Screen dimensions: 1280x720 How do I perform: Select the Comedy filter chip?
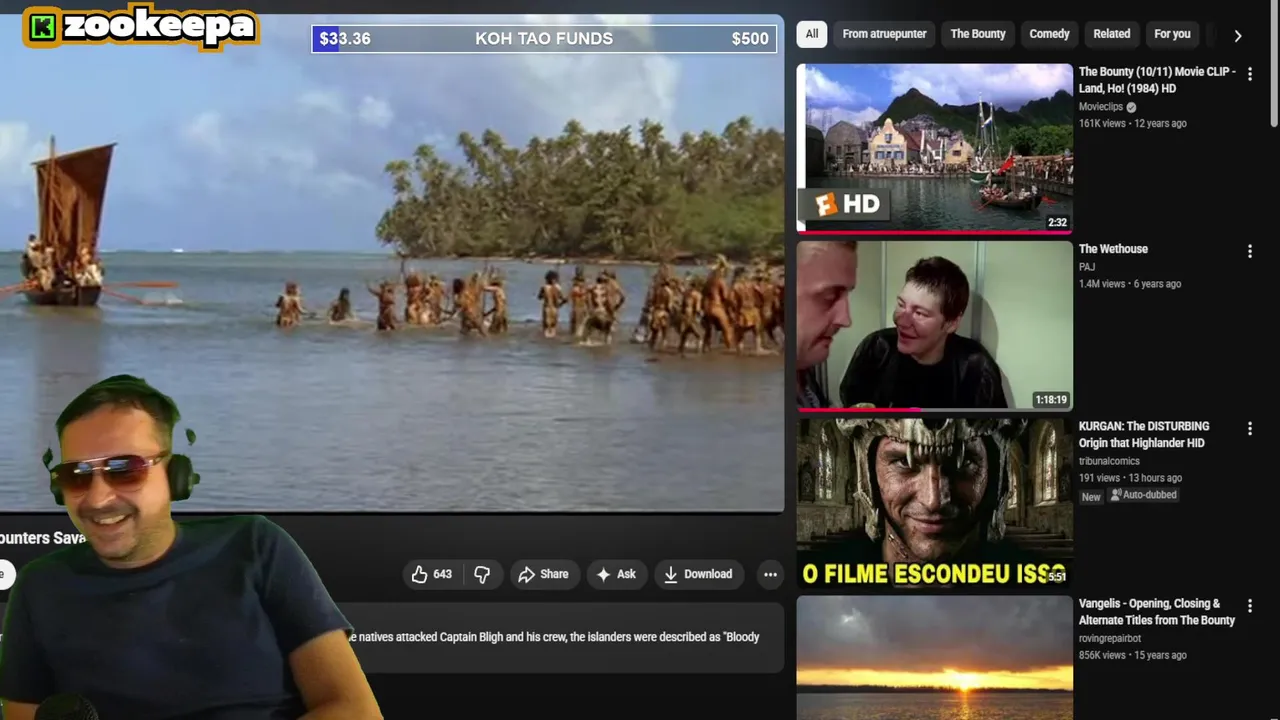point(1049,34)
